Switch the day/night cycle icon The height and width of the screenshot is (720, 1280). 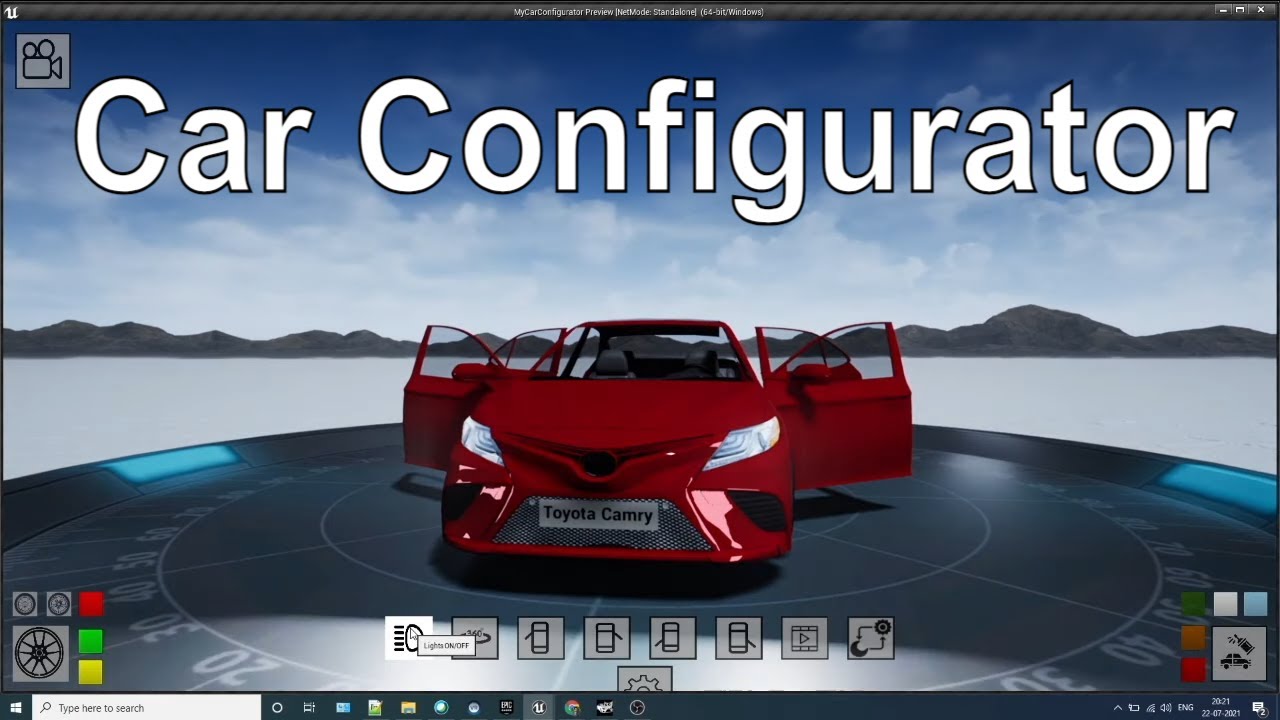pos(871,638)
